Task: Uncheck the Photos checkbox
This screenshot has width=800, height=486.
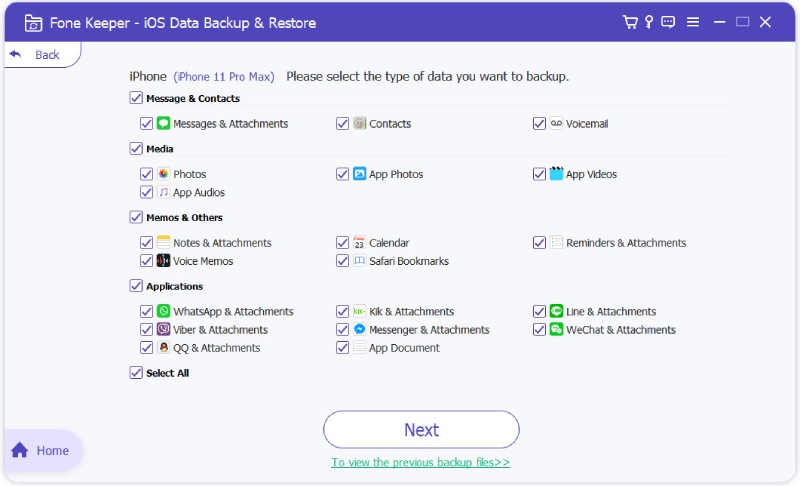Action: coord(146,174)
